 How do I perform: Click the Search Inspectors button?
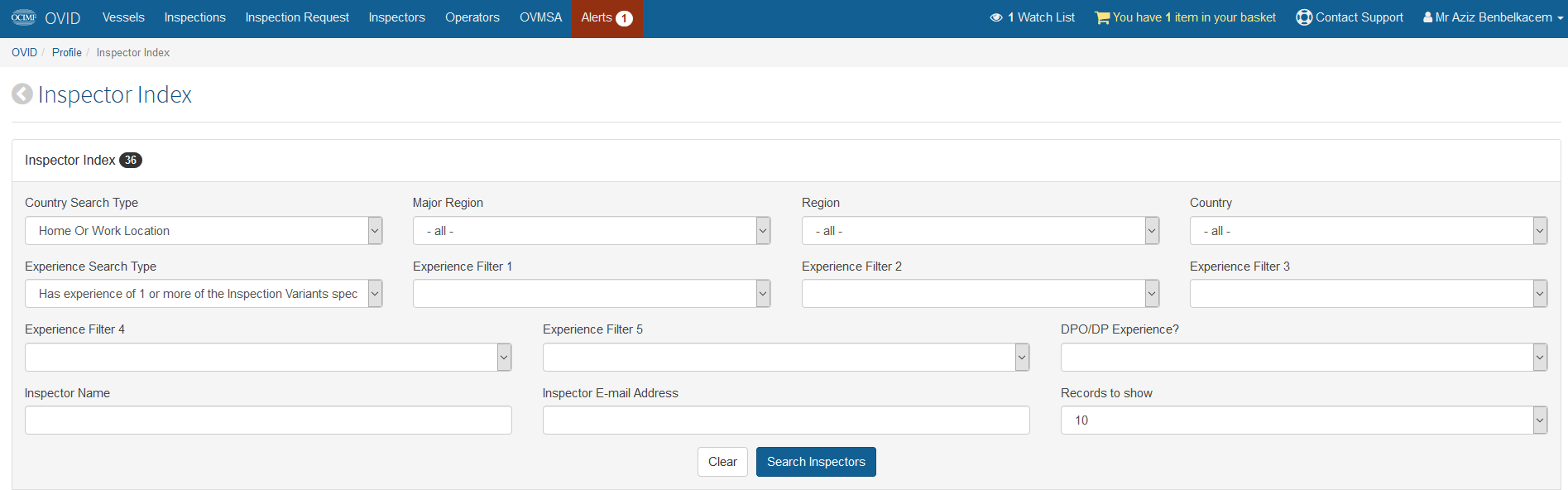point(816,462)
